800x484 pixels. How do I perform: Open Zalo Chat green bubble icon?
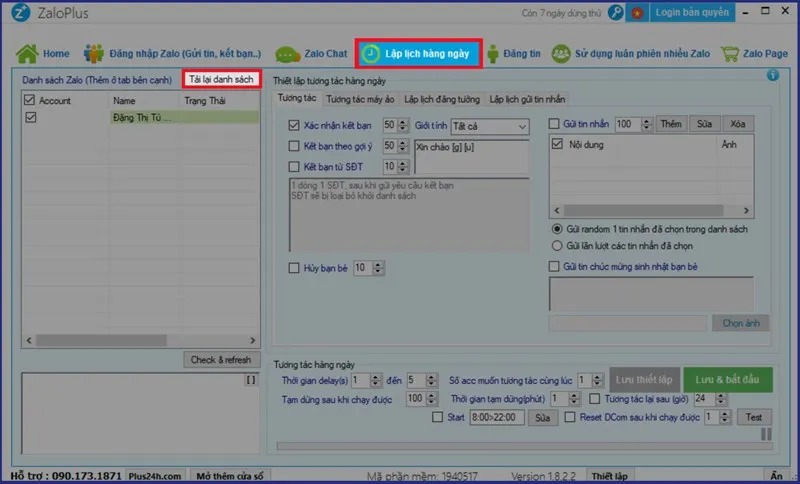pos(289,54)
